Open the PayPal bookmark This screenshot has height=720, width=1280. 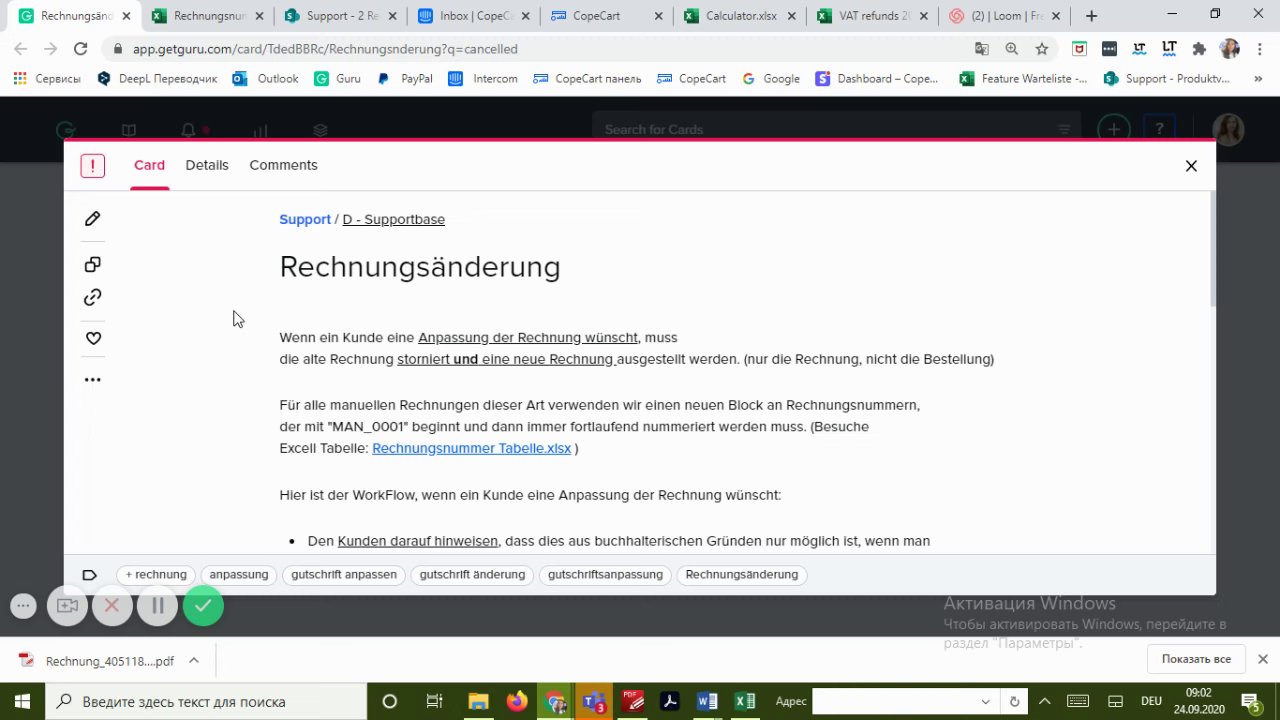(405, 78)
